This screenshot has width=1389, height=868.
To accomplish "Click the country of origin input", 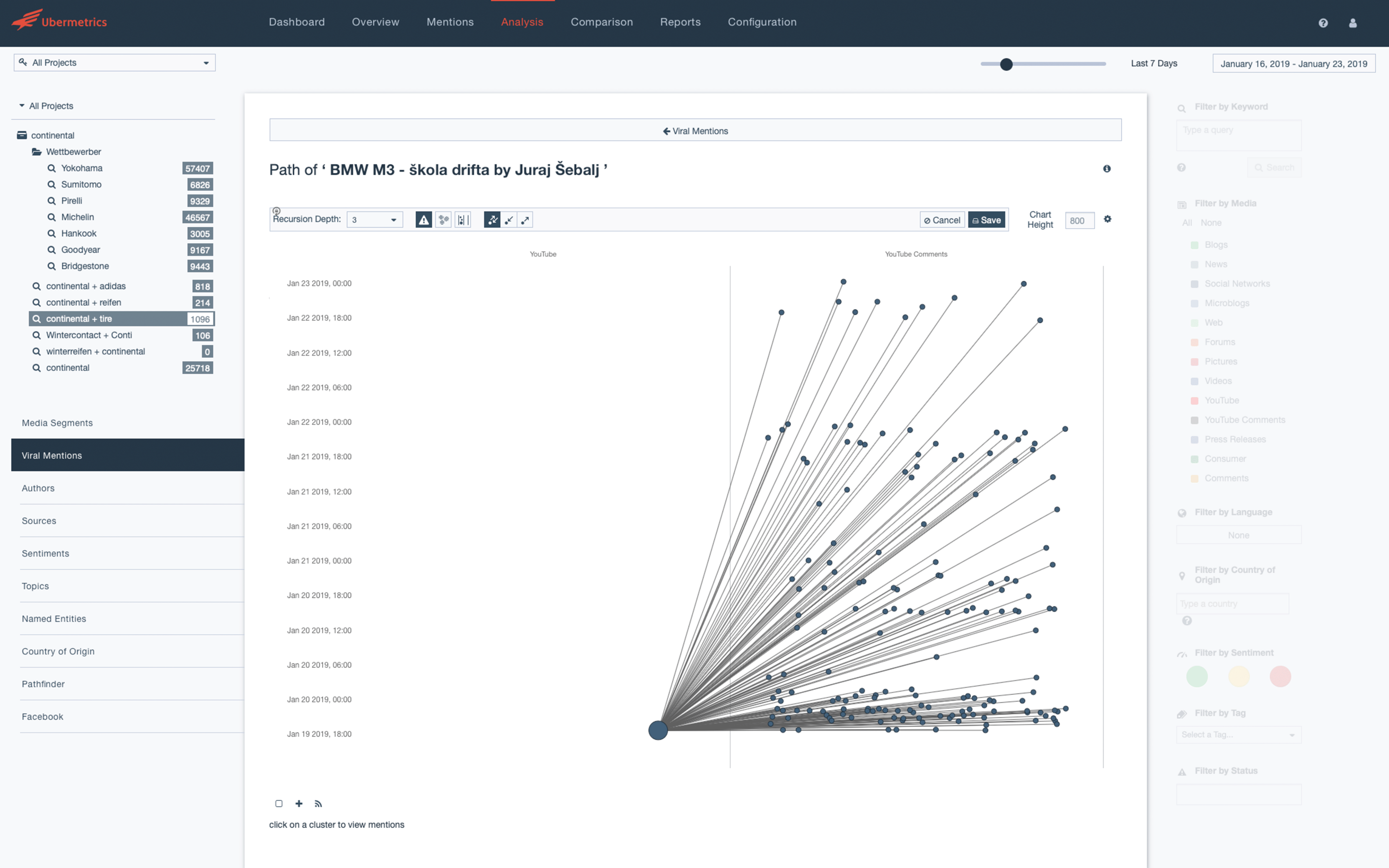I will [1232, 604].
